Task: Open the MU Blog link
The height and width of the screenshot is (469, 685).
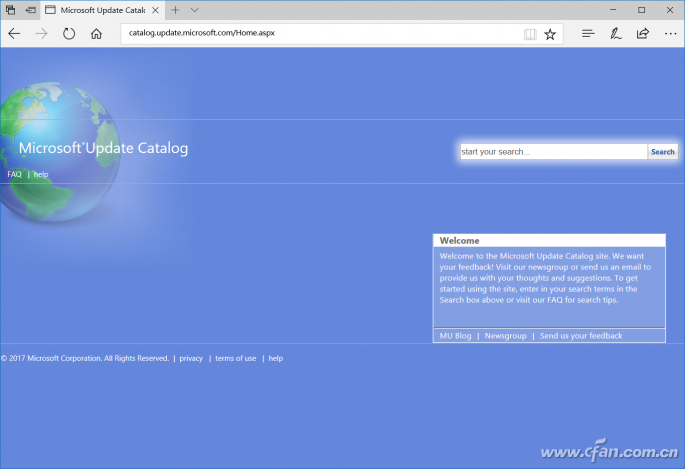Action: pyautogui.click(x=455, y=336)
